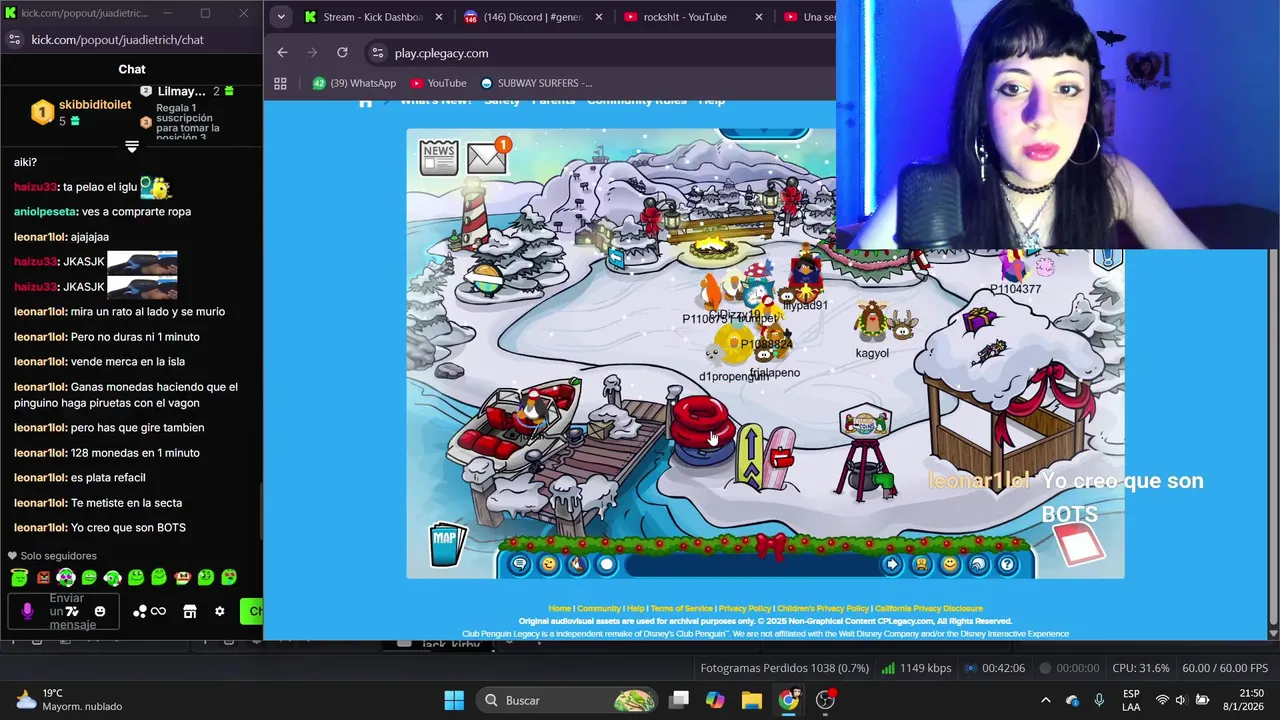Click the site info icon beside play.cplegacy.com
This screenshot has height=720, width=1280.
(x=377, y=53)
